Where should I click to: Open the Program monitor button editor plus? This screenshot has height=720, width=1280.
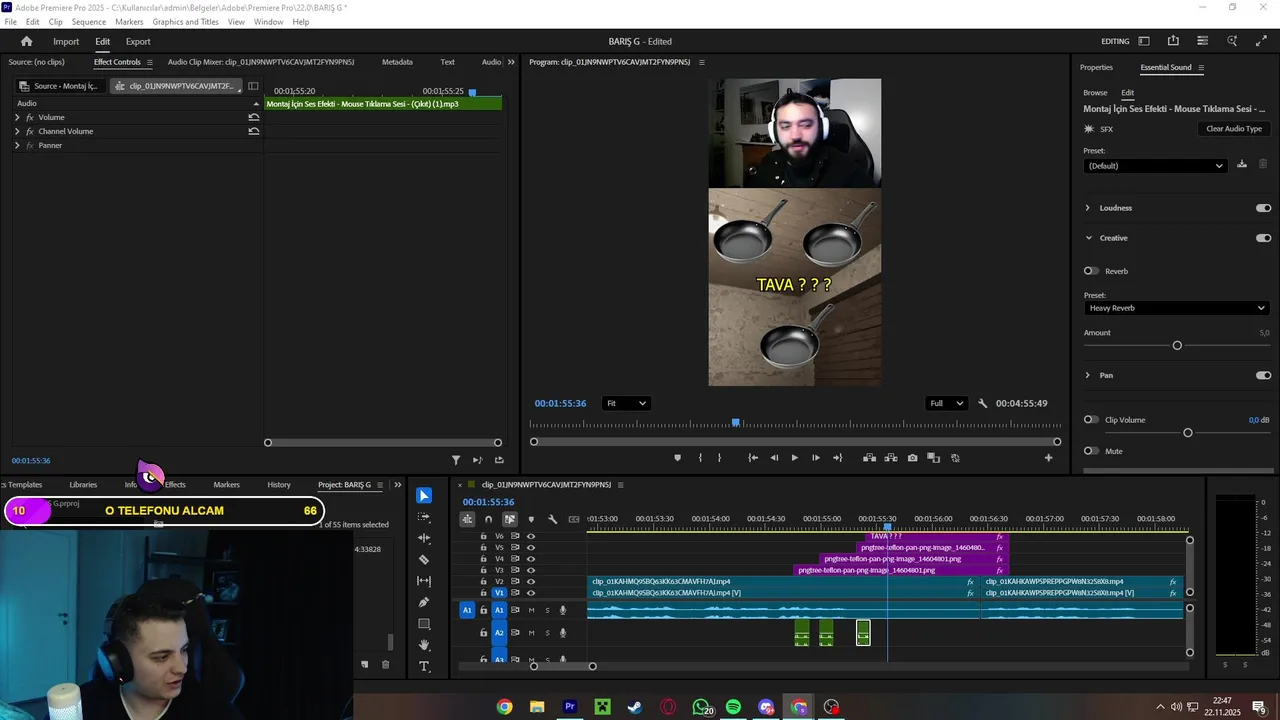pyautogui.click(x=1048, y=458)
